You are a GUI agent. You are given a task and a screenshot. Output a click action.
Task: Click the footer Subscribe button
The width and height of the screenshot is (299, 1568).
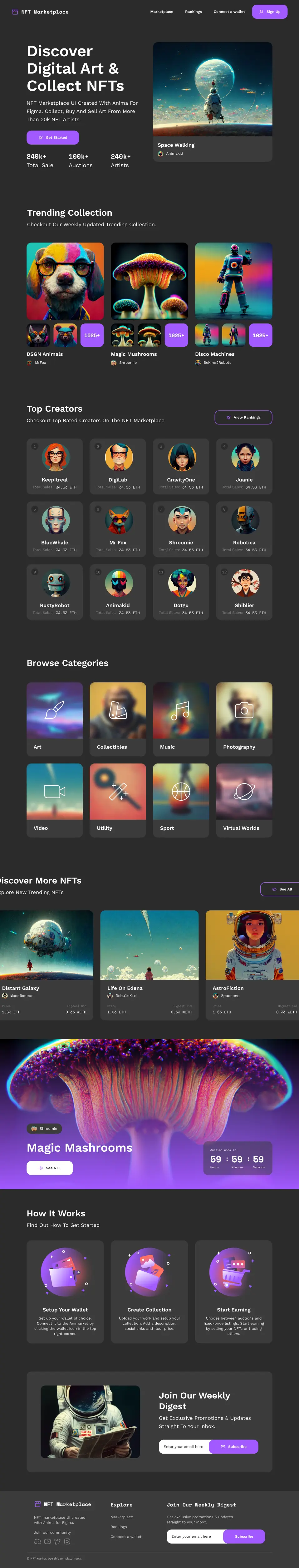click(x=244, y=1536)
